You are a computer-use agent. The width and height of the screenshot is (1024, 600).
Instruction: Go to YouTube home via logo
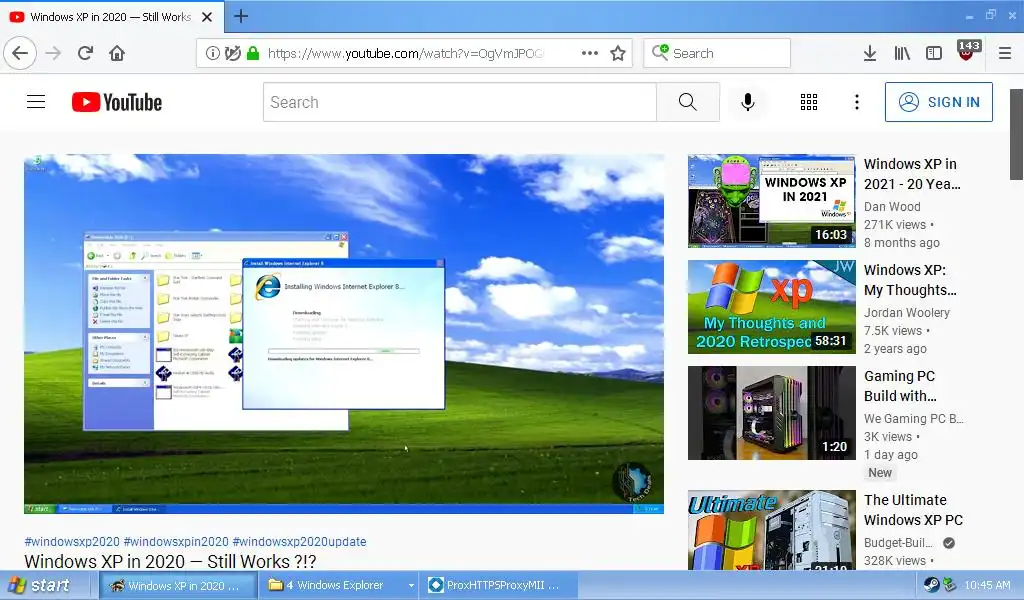coord(117,102)
